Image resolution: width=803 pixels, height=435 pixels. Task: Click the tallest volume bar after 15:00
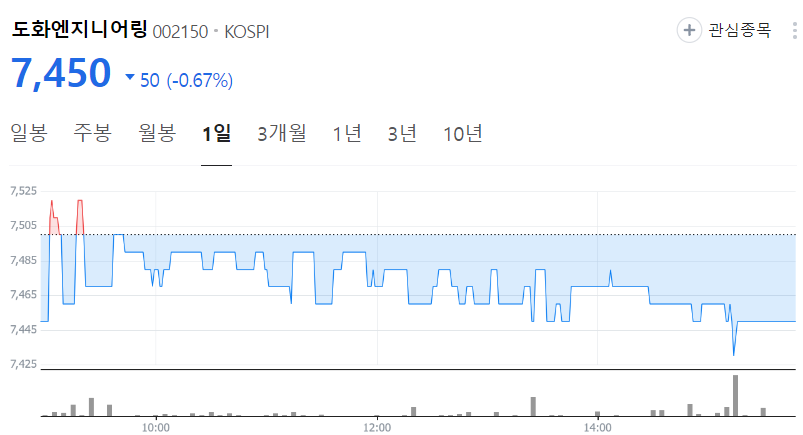735,396
